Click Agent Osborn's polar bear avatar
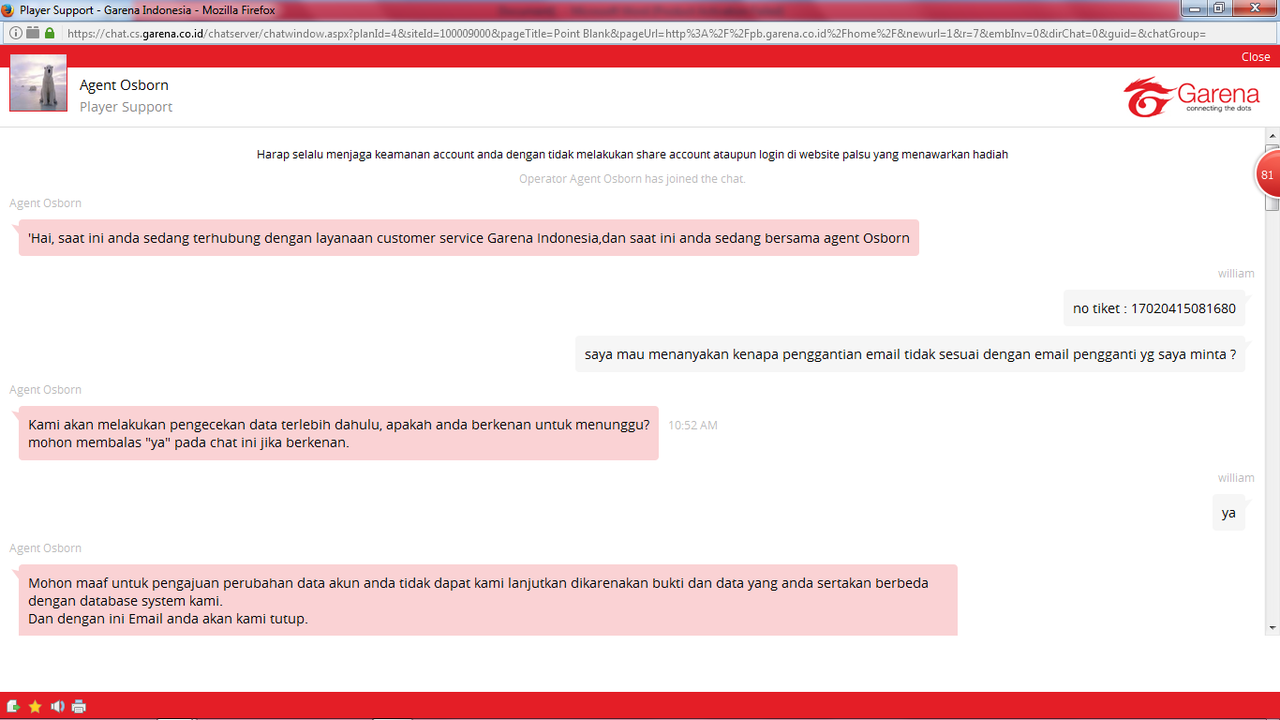 (x=38, y=83)
